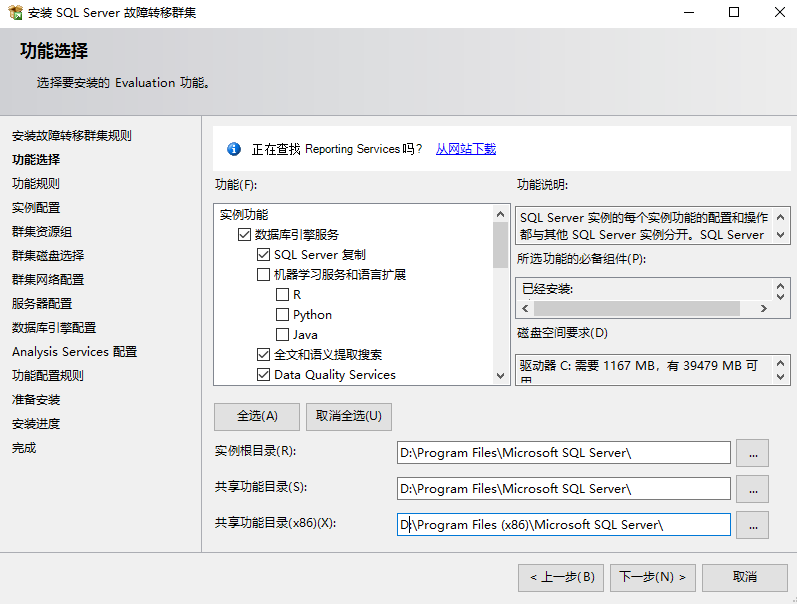
Task: Enable the Python checkbox
Action: pyautogui.click(x=282, y=315)
